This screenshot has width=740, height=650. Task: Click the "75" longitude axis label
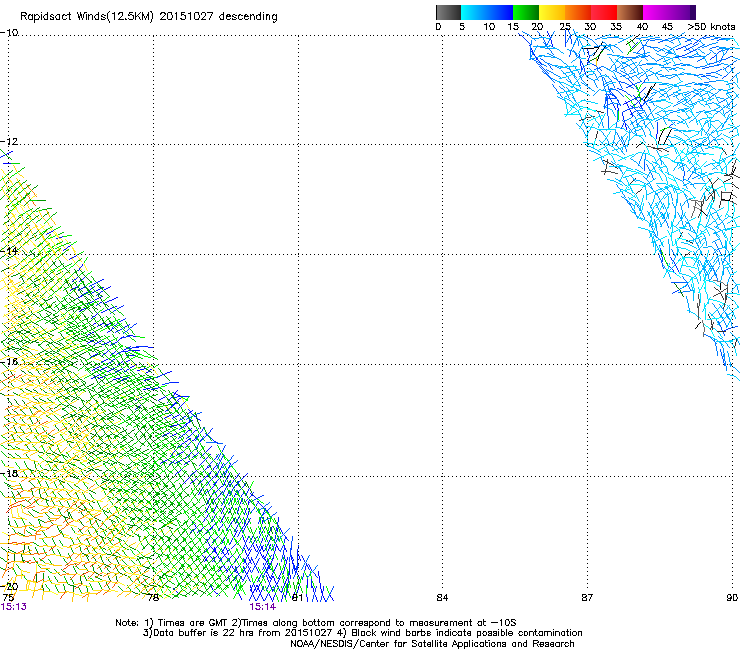(x=8, y=598)
